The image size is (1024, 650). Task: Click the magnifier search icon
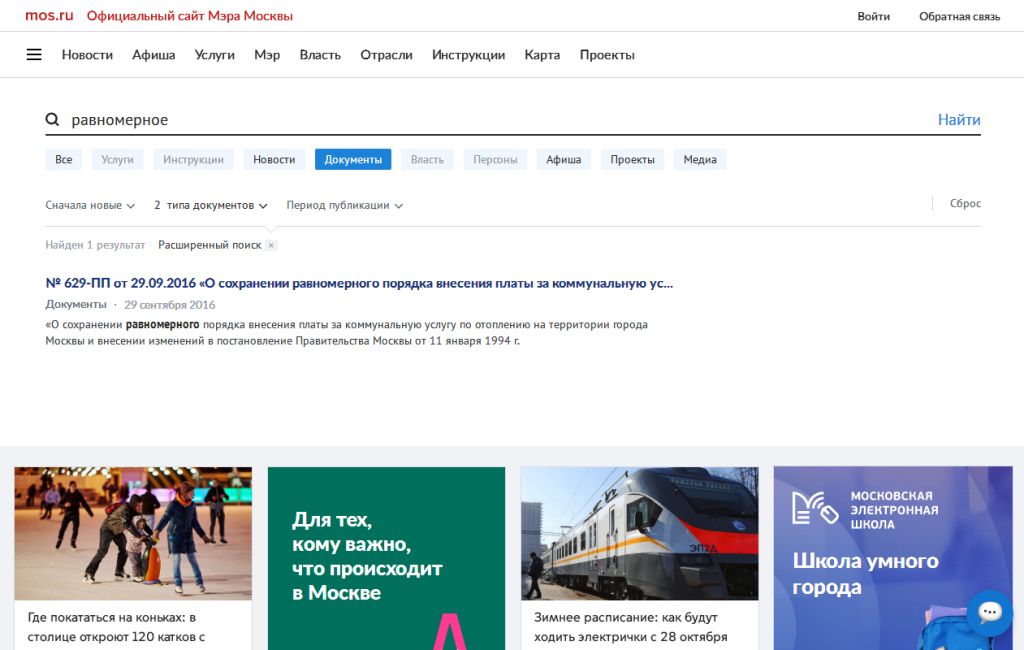[x=53, y=120]
